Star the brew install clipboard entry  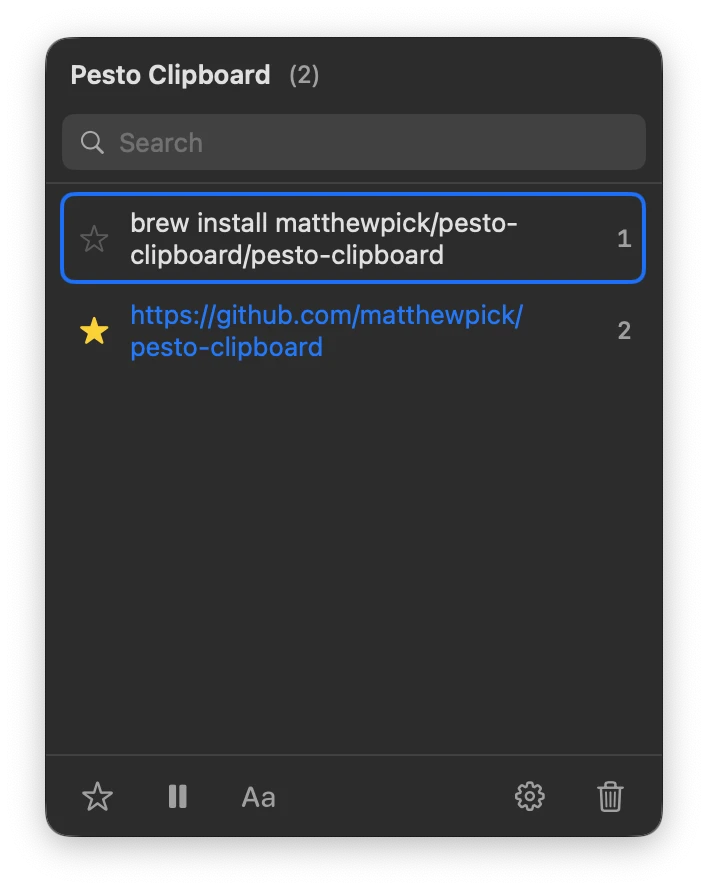click(94, 238)
